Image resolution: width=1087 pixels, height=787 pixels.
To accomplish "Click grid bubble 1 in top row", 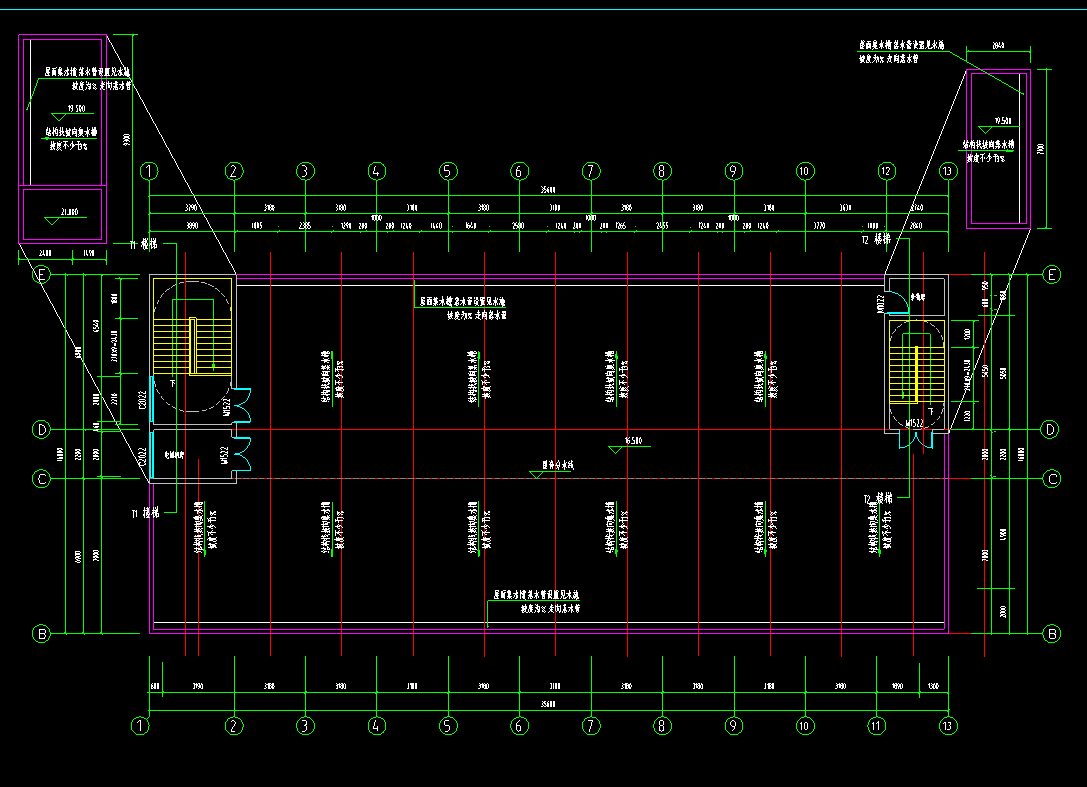I will pos(149,171).
